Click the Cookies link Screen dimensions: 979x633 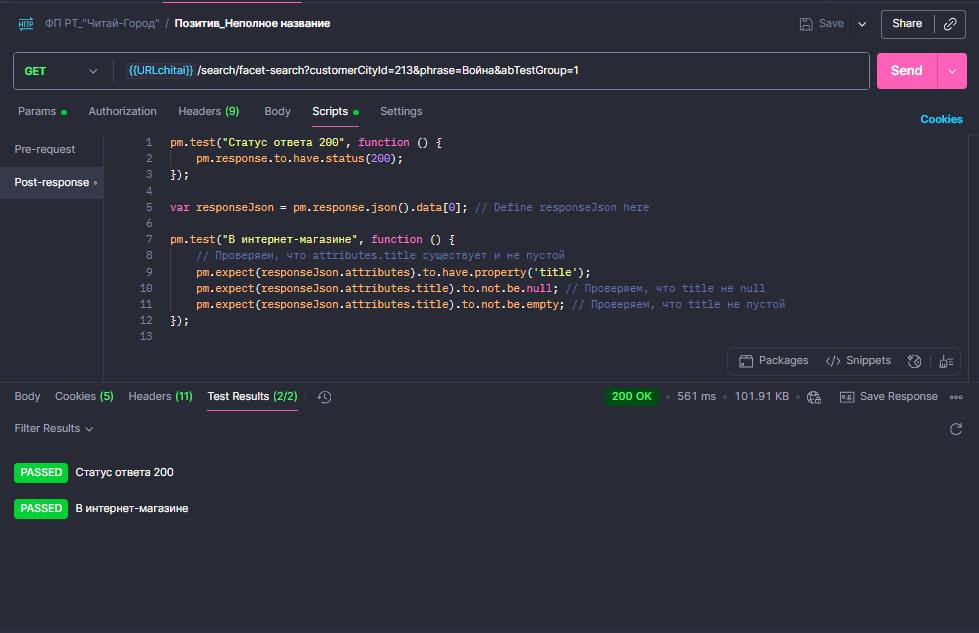click(941, 119)
